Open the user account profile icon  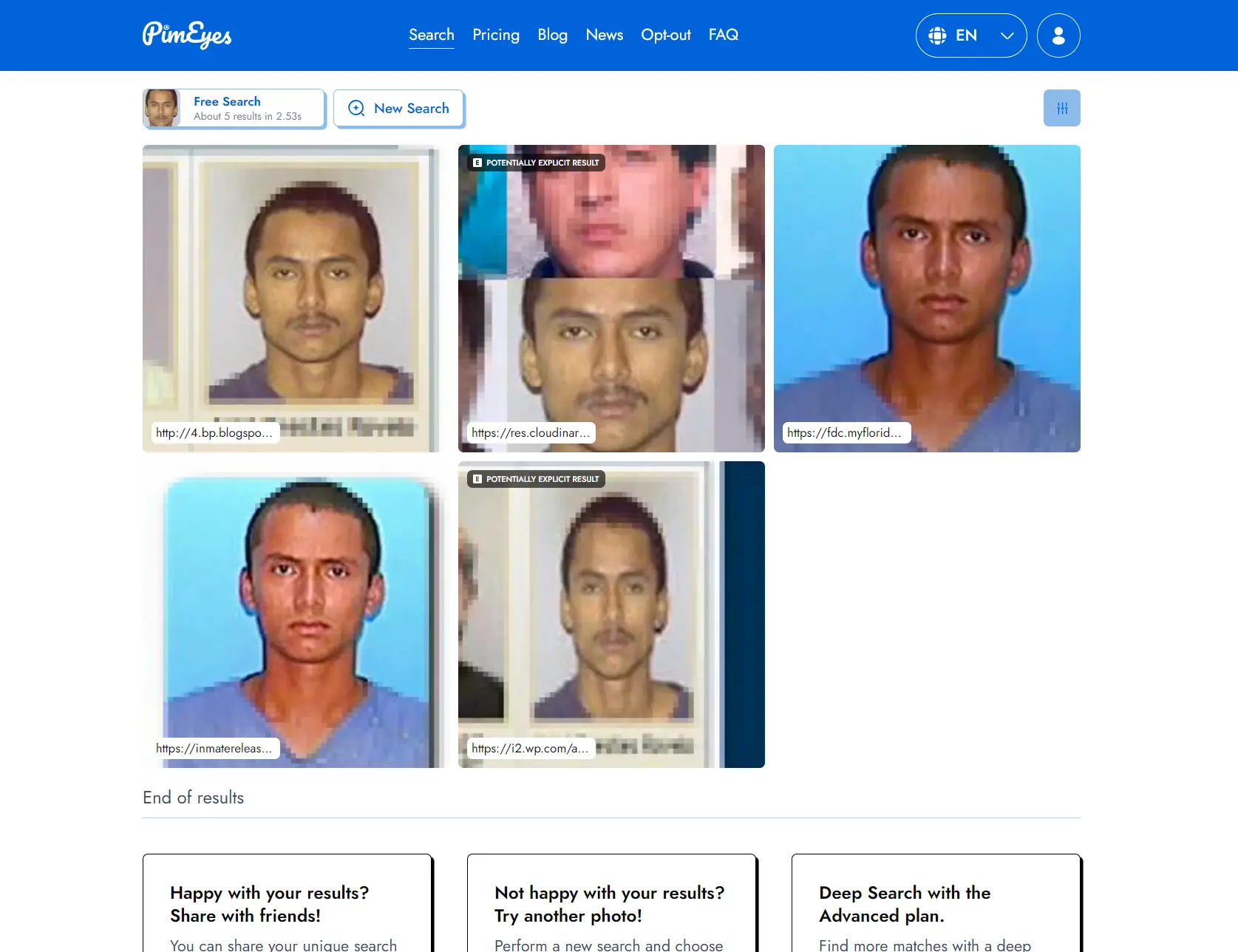coord(1058,35)
